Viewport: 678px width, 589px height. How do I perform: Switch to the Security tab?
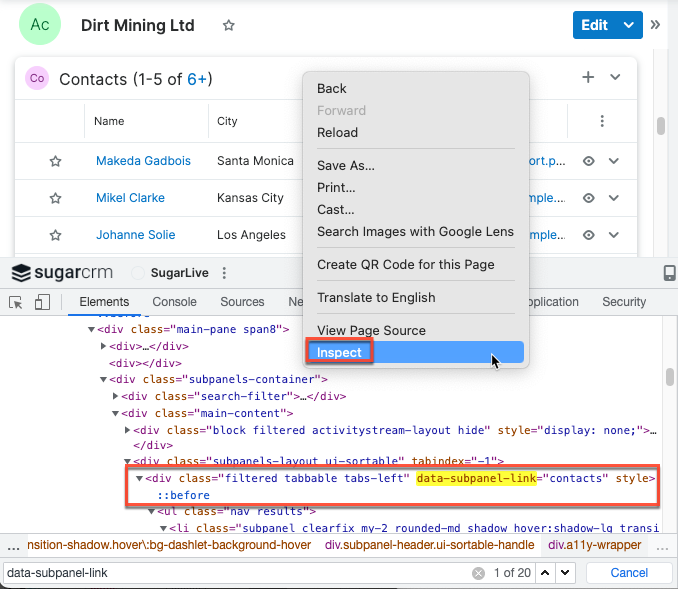624,302
